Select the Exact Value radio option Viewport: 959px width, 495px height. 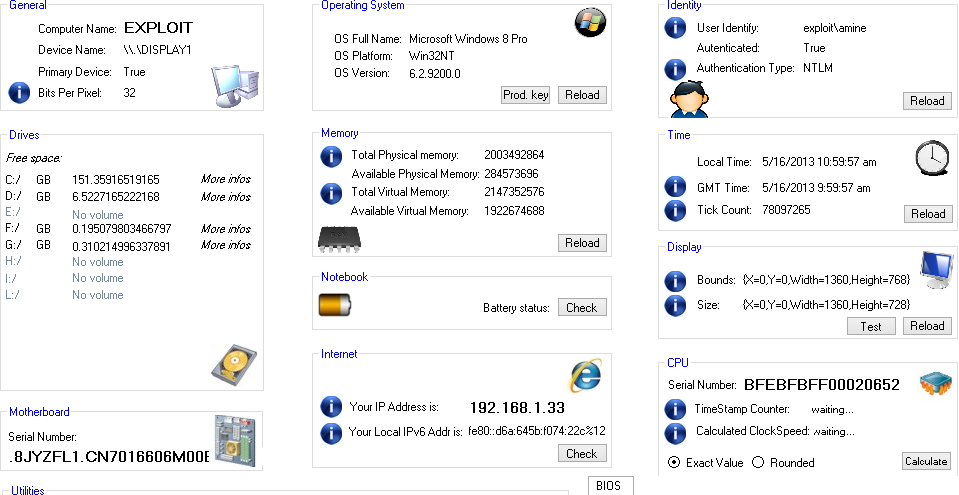pos(674,462)
